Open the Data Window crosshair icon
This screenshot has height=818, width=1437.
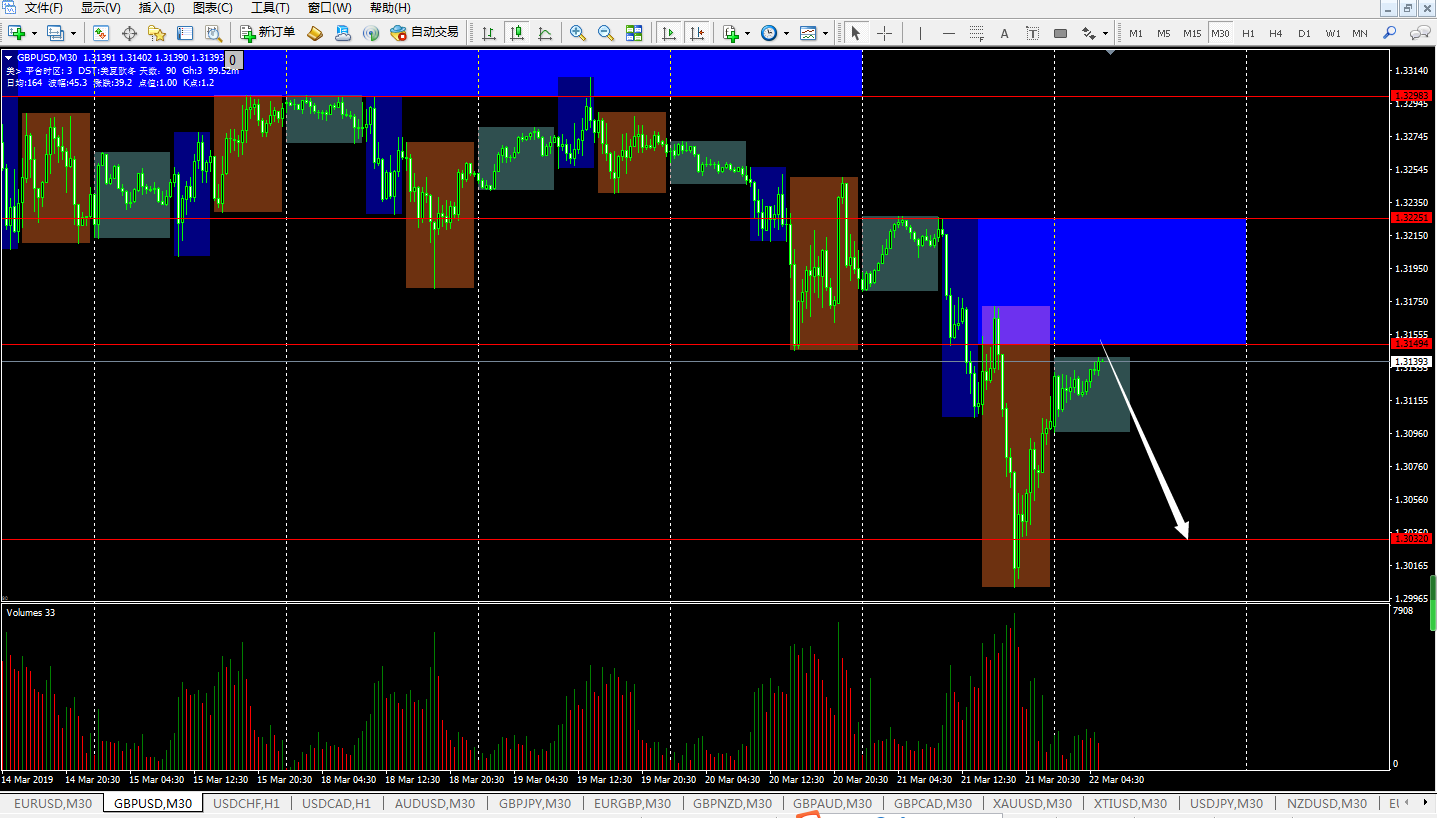(129, 33)
